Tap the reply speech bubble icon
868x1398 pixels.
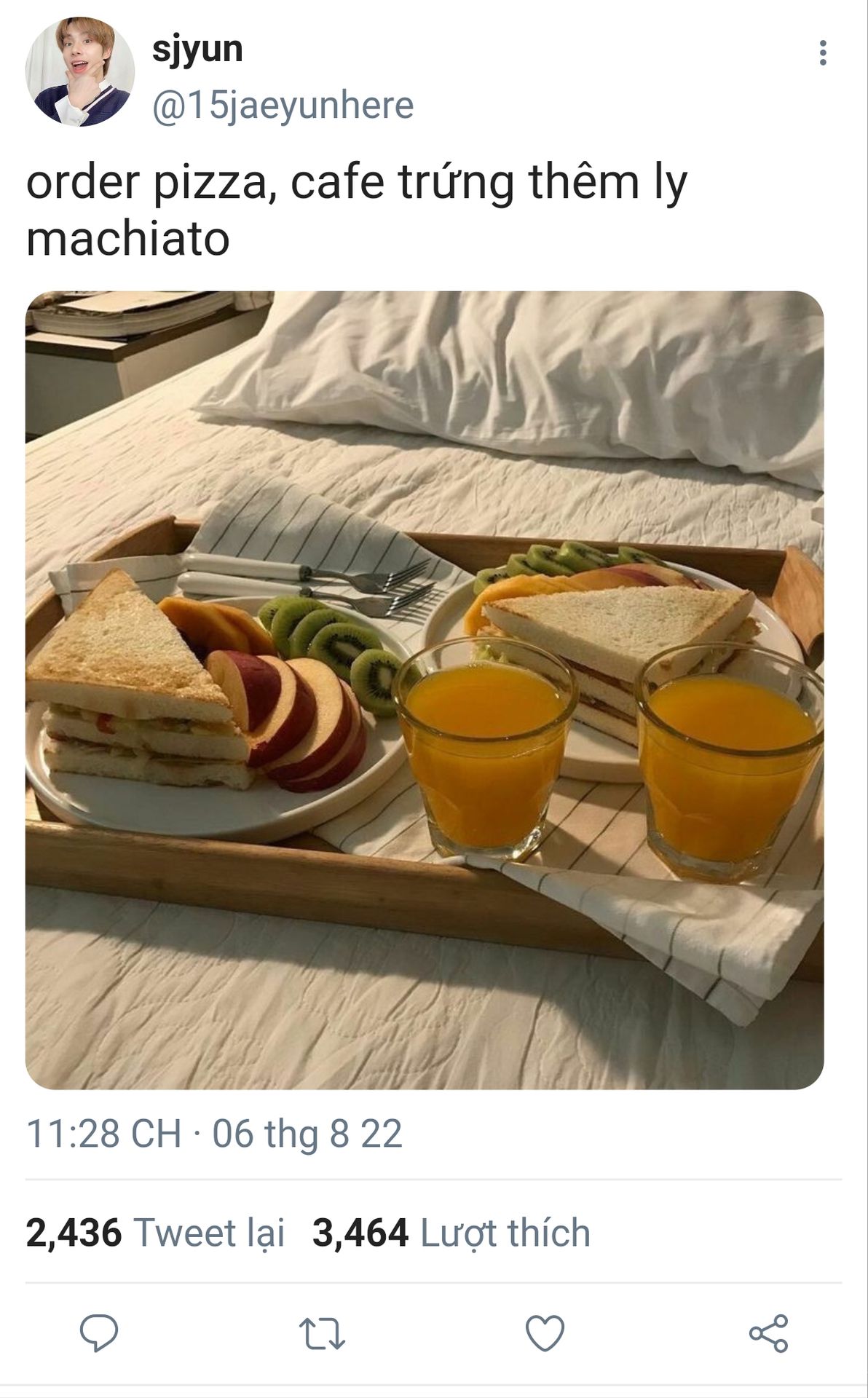(x=99, y=1333)
